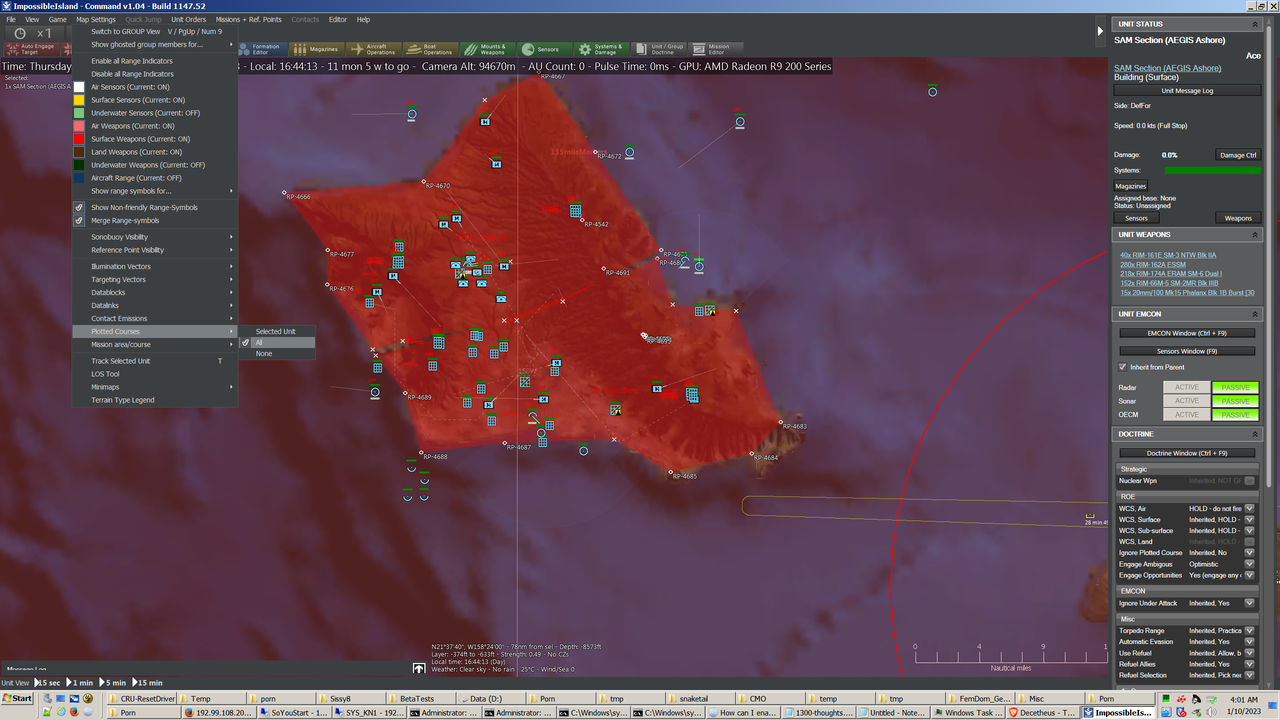This screenshot has width=1280, height=720.
Task: Click the Aircraft Range blue swatch
Action: click(79, 178)
